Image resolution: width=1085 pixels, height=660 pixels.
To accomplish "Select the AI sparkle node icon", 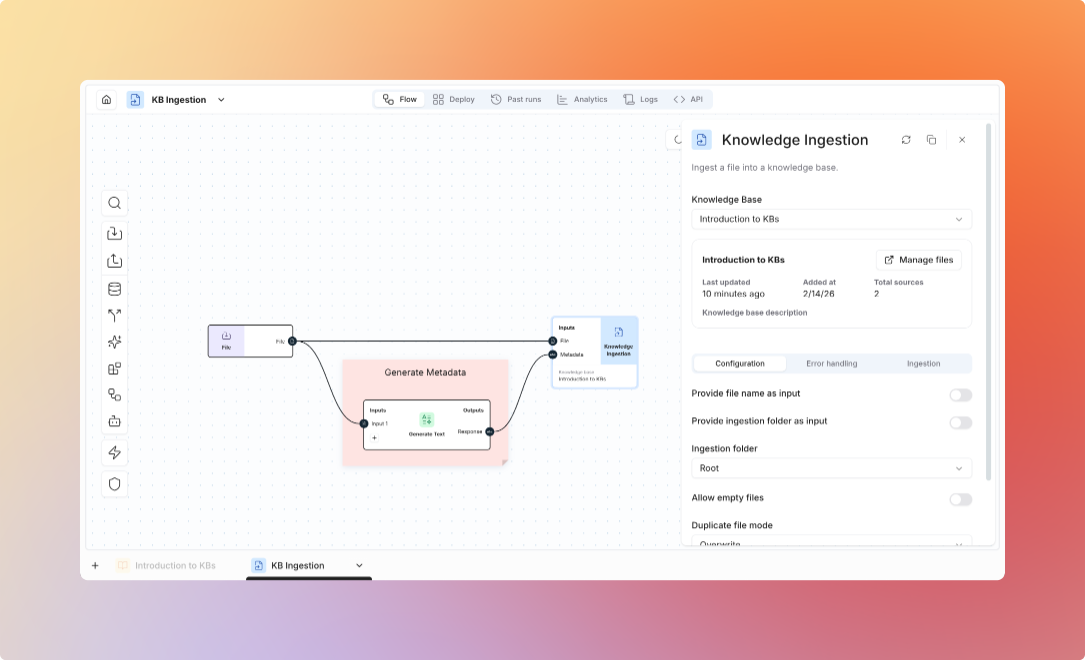I will (114, 341).
